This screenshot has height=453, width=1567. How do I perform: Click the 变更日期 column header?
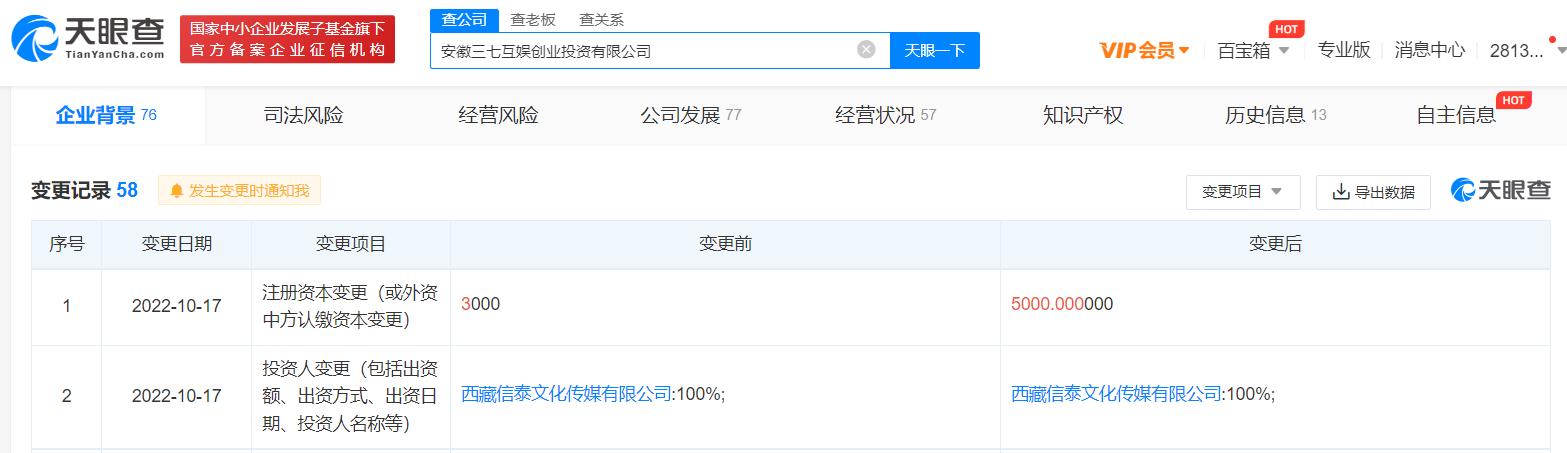[x=176, y=244]
